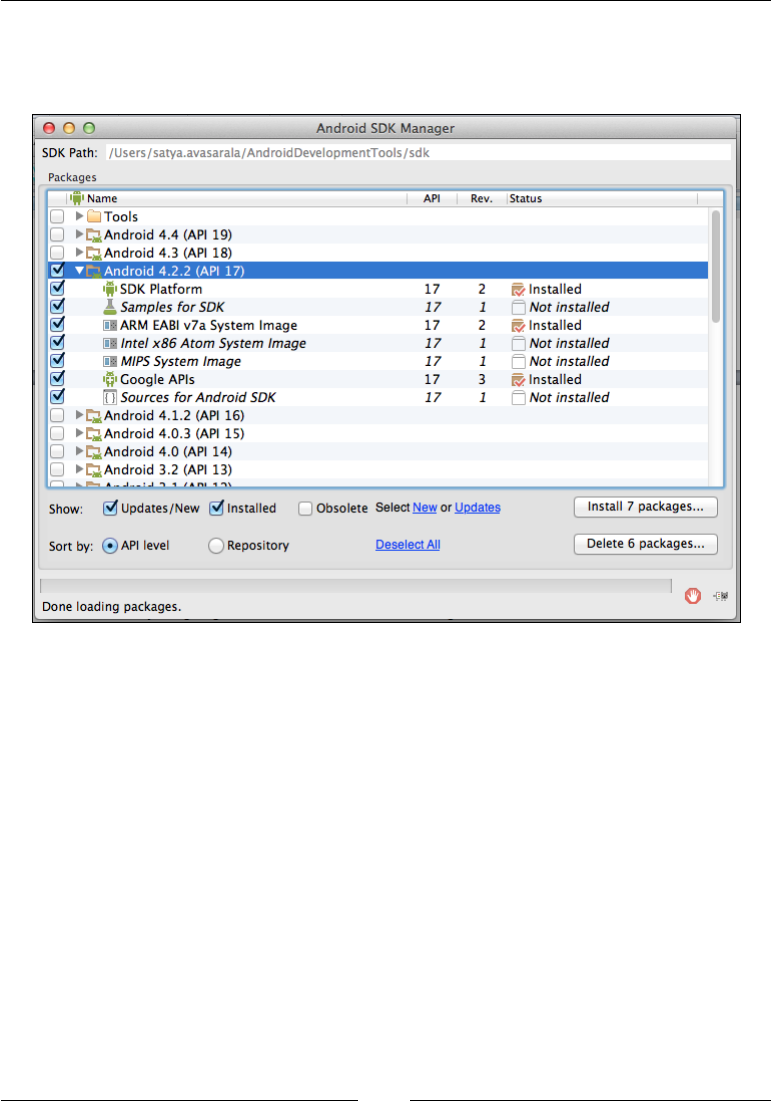This screenshot has width=771, height=1110.
Task: Click the Rev. column header
Action: 481,199
